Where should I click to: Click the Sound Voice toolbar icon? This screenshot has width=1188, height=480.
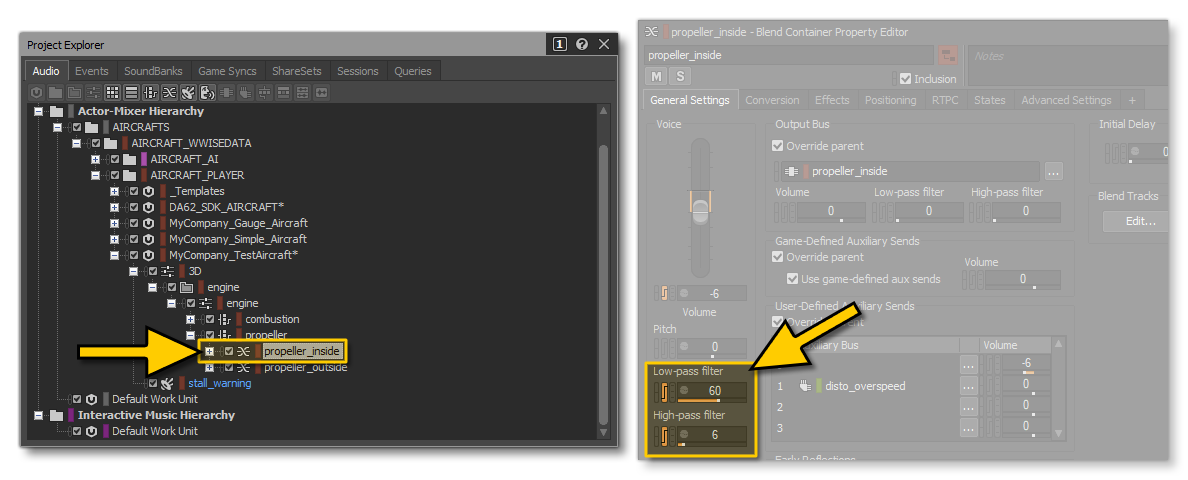[x=207, y=92]
